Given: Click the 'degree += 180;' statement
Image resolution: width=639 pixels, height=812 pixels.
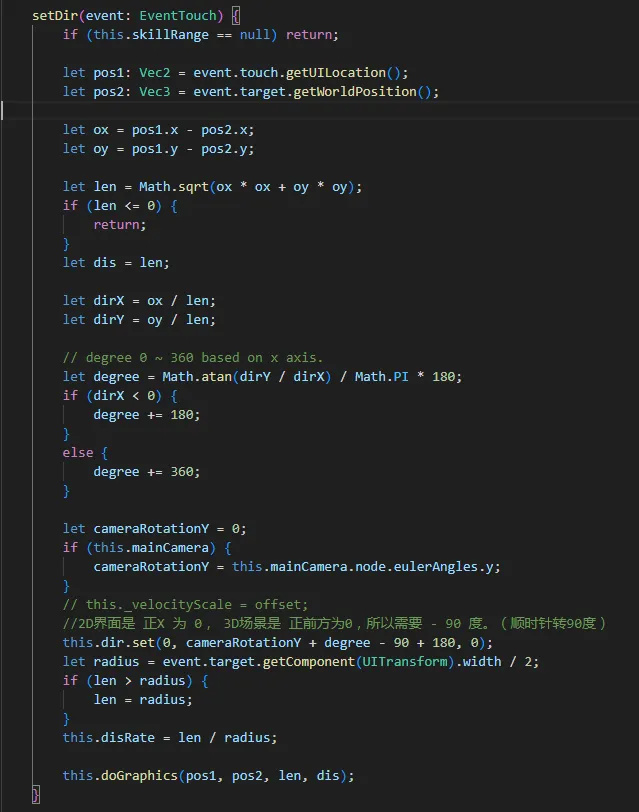Looking at the screenshot, I should click(x=147, y=415).
